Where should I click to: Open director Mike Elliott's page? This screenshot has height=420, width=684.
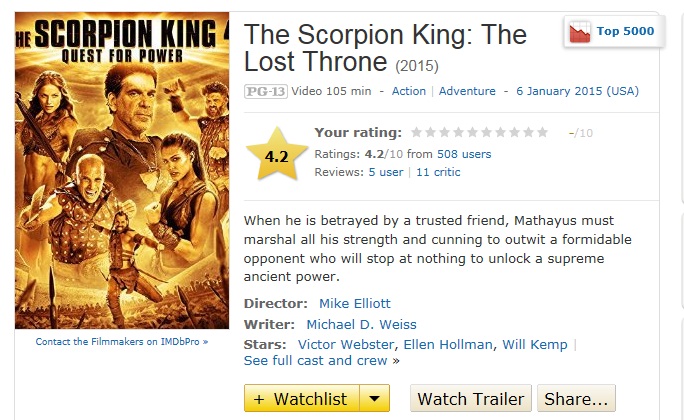pos(355,303)
